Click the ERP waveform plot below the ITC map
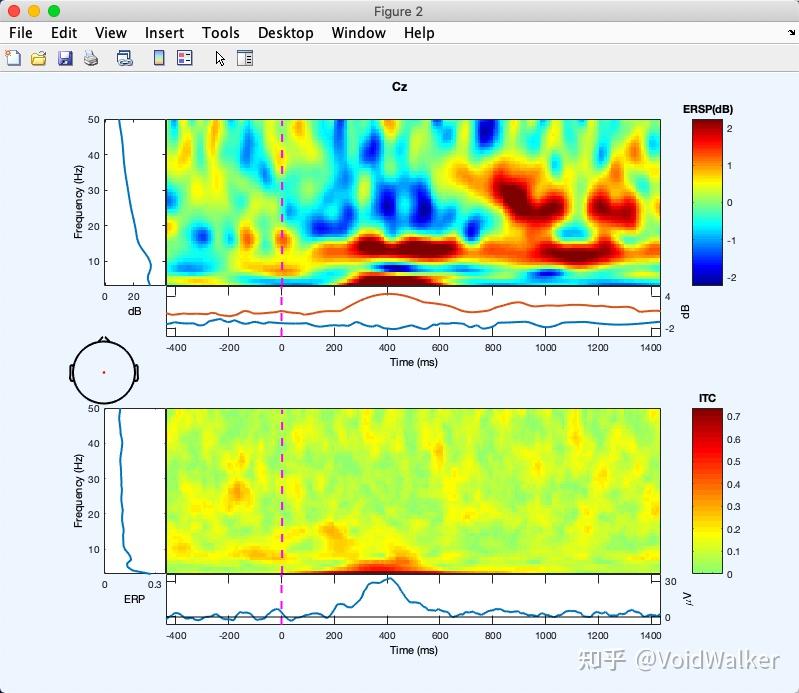Viewport: 799px width, 693px height. 413,599
